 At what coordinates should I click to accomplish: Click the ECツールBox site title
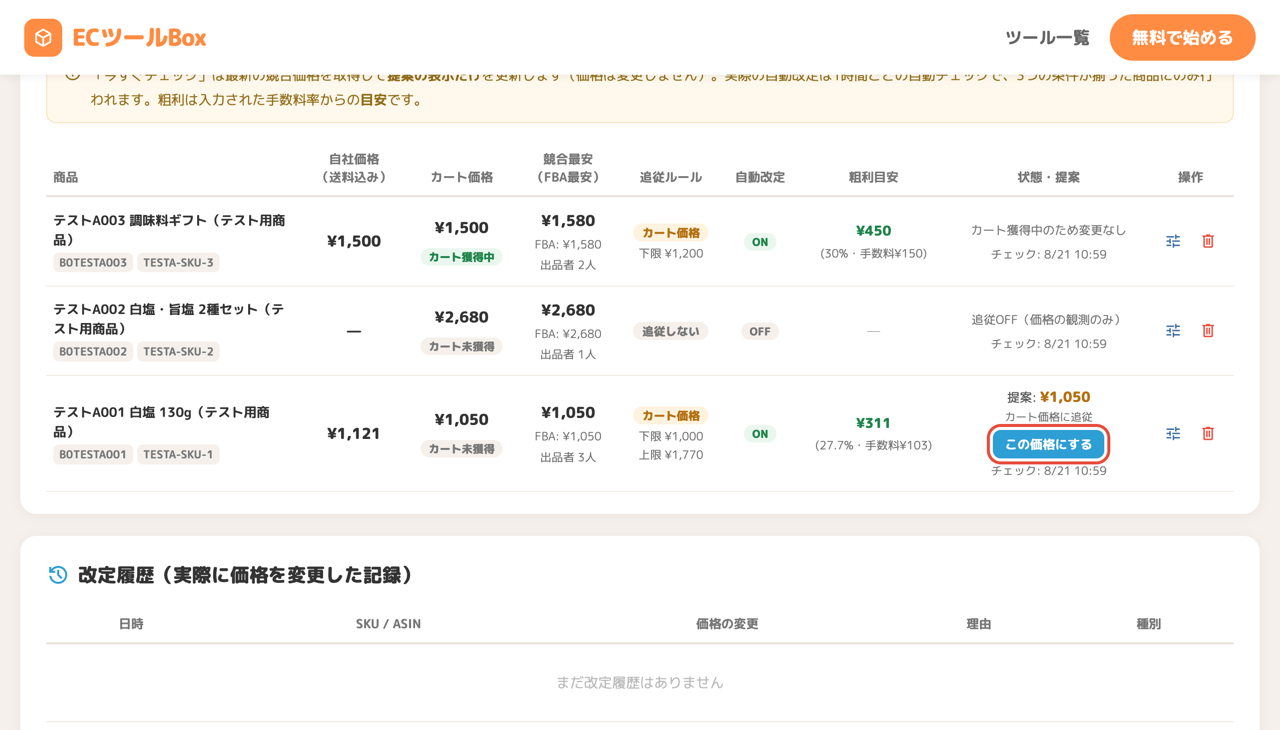[x=139, y=38]
